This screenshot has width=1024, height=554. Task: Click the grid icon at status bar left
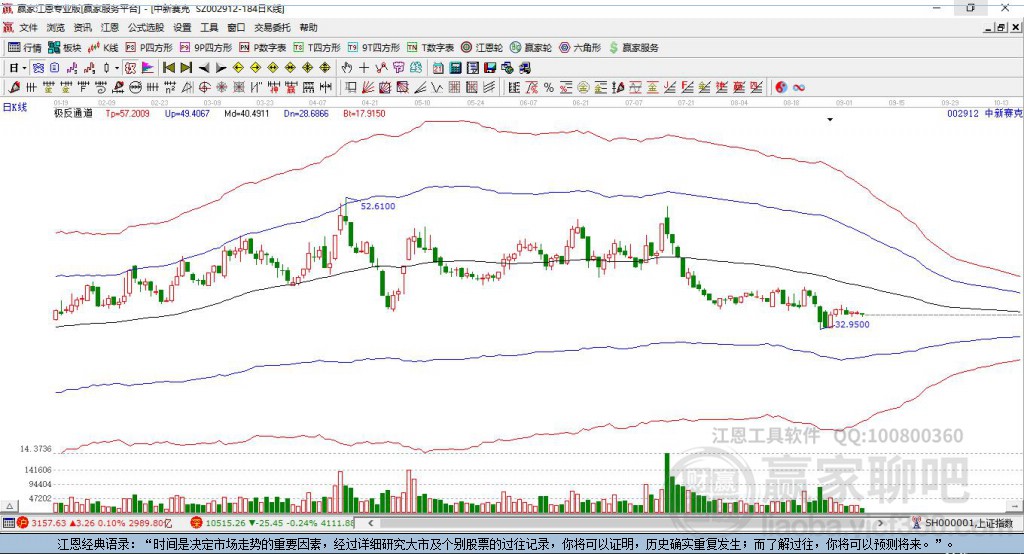[x=8, y=523]
